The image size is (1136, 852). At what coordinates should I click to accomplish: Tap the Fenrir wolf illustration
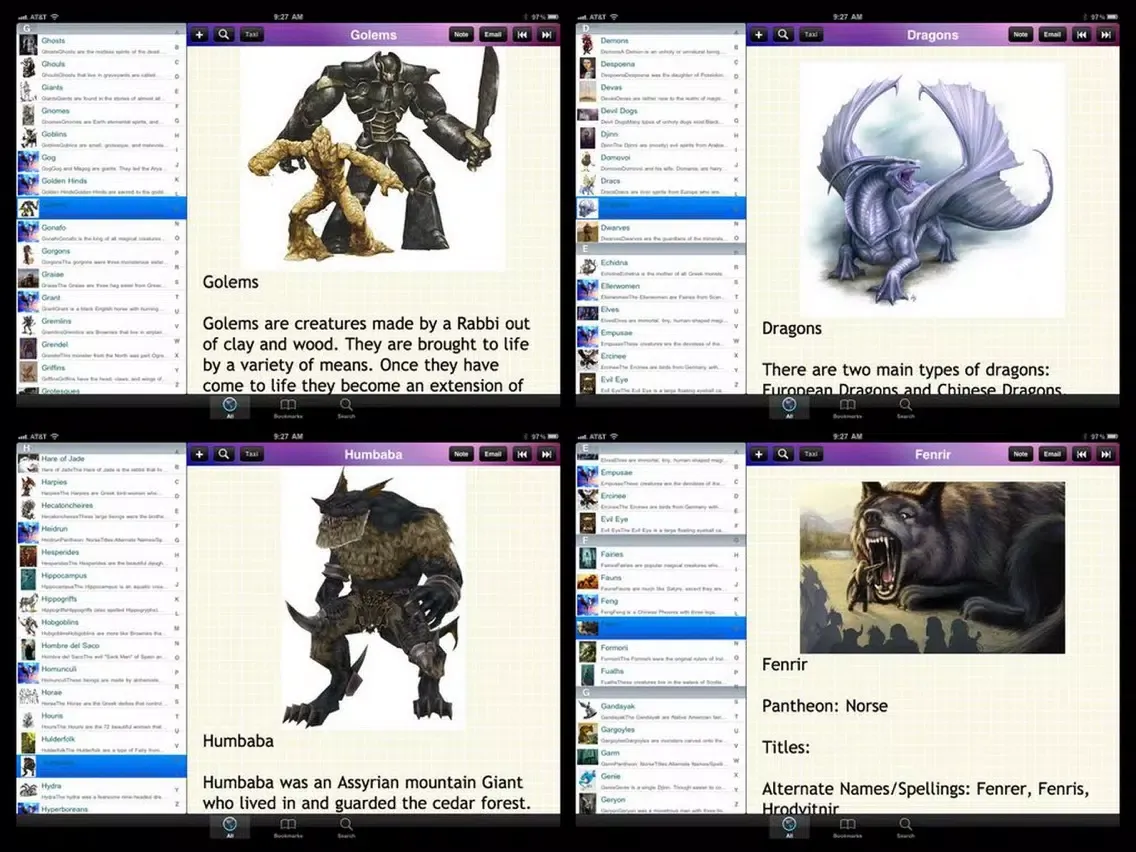coord(932,567)
